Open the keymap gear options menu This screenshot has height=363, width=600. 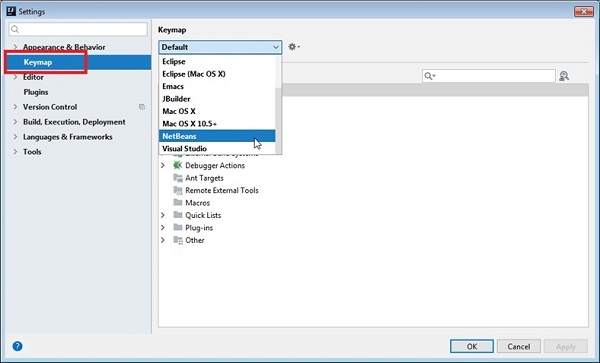294,47
